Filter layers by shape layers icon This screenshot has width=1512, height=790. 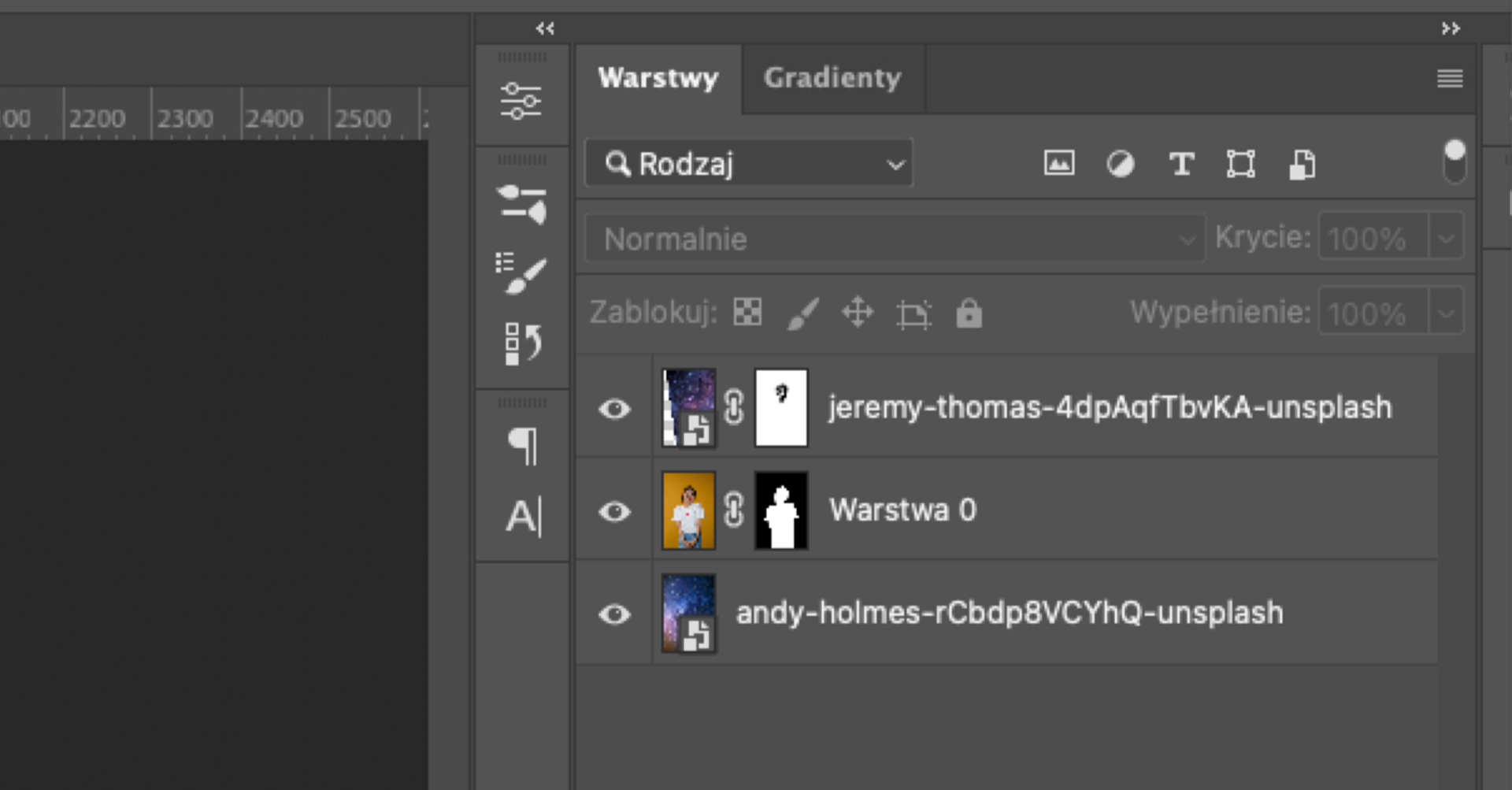[x=1240, y=164]
